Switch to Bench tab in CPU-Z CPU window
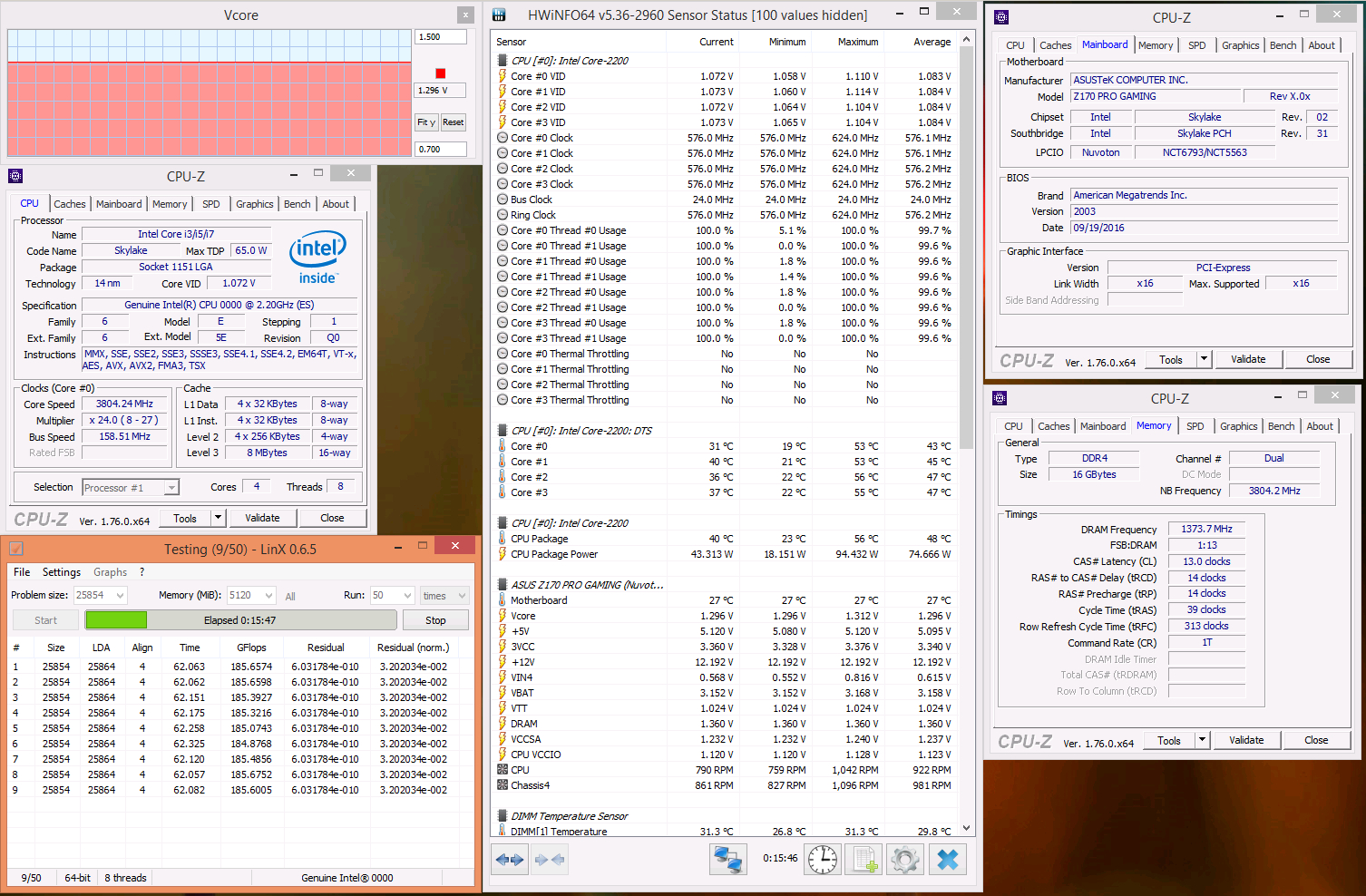The image size is (1366, 896). (298, 204)
